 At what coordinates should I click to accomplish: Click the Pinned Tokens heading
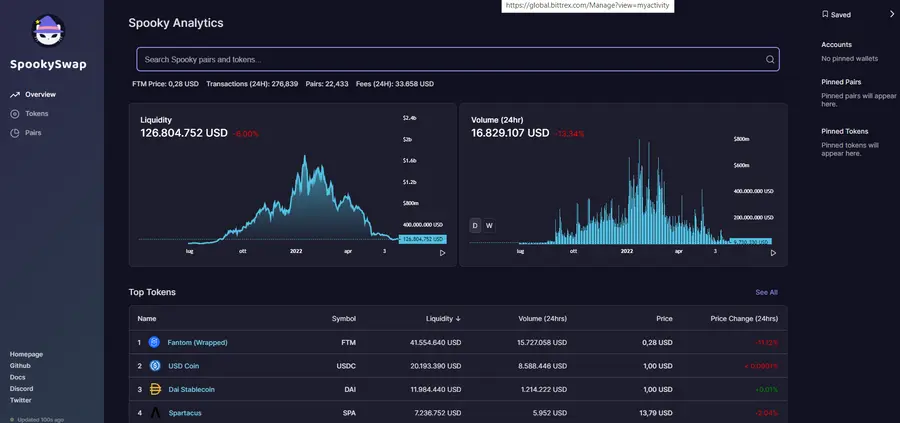[844, 131]
